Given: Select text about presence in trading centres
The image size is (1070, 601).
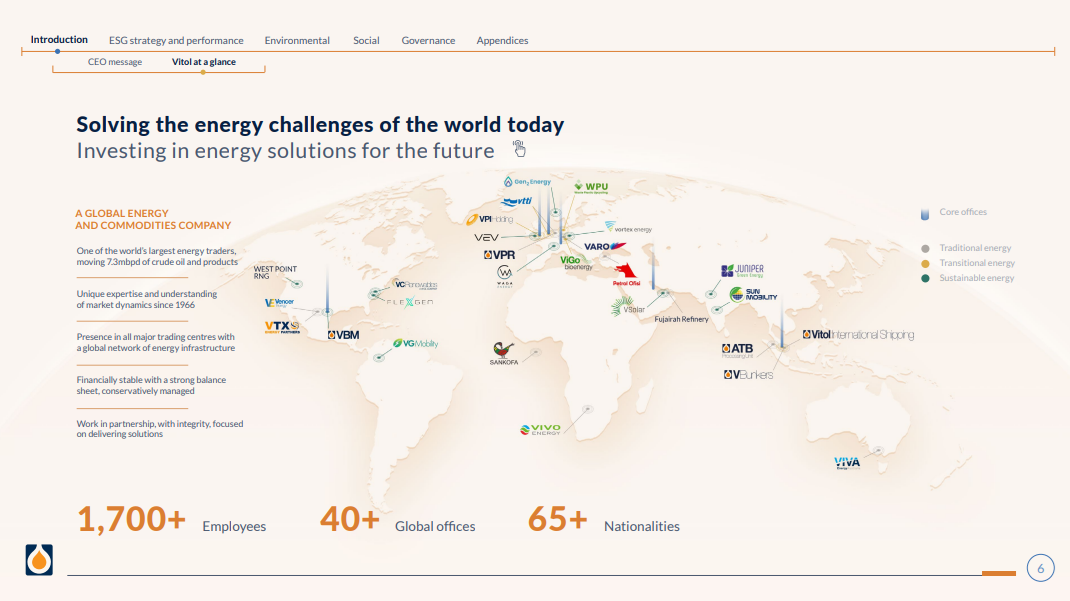Looking at the screenshot, I should (156, 342).
